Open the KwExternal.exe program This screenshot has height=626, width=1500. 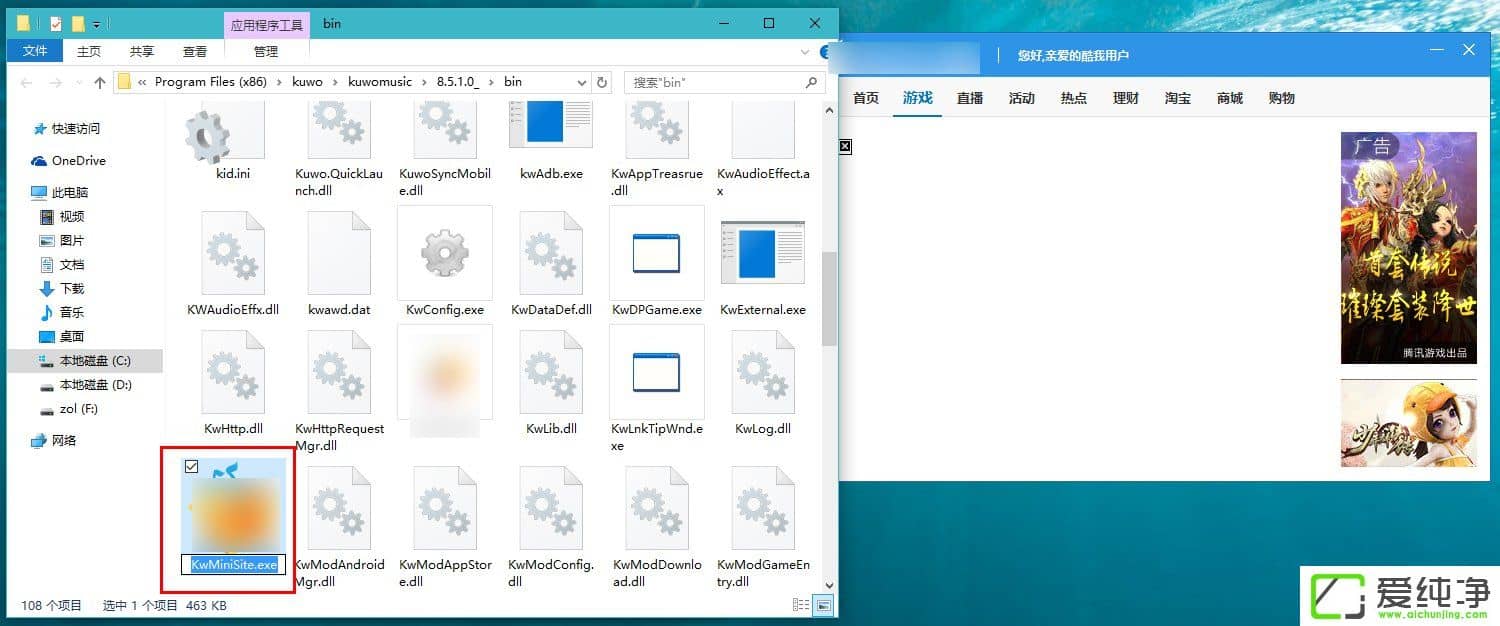coord(763,253)
